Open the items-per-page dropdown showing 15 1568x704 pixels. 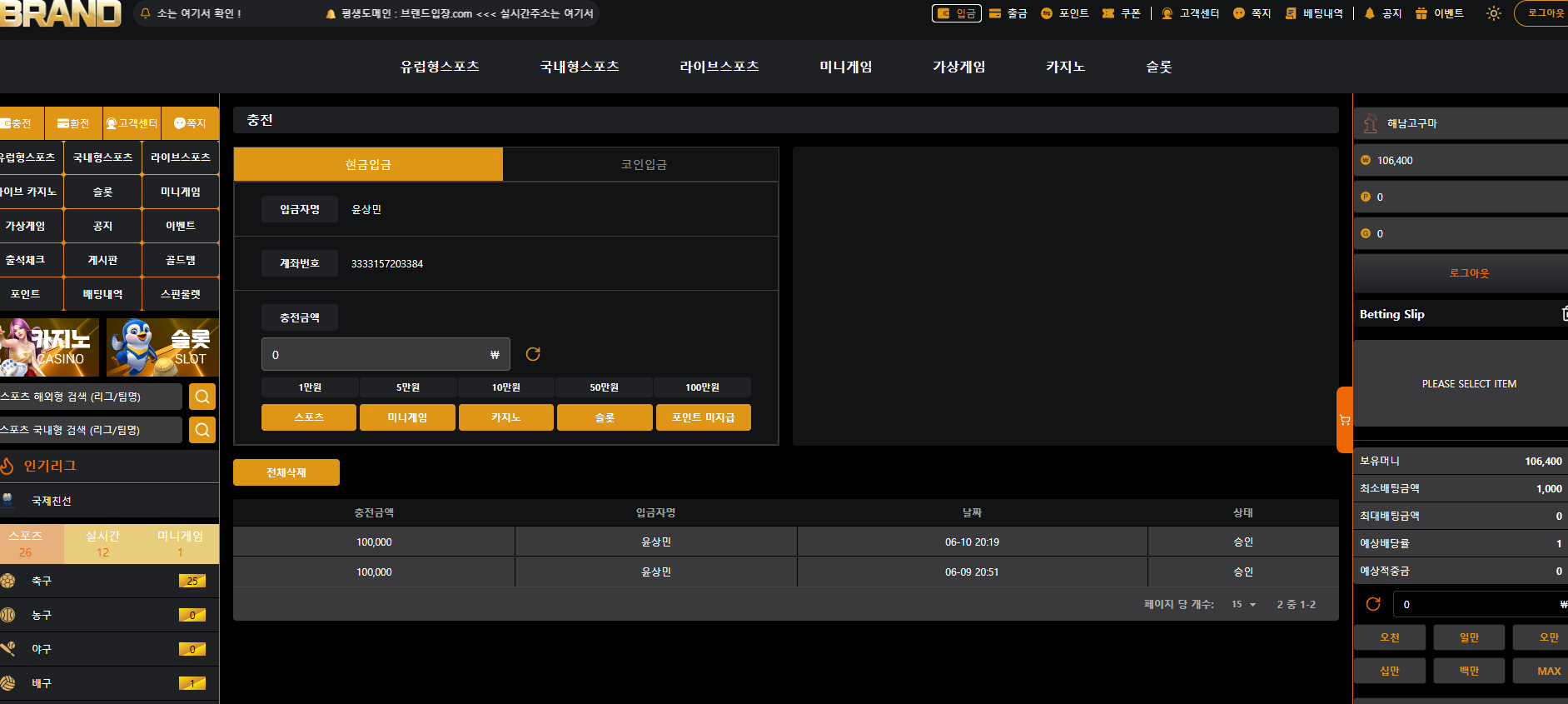click(1243, 605)
